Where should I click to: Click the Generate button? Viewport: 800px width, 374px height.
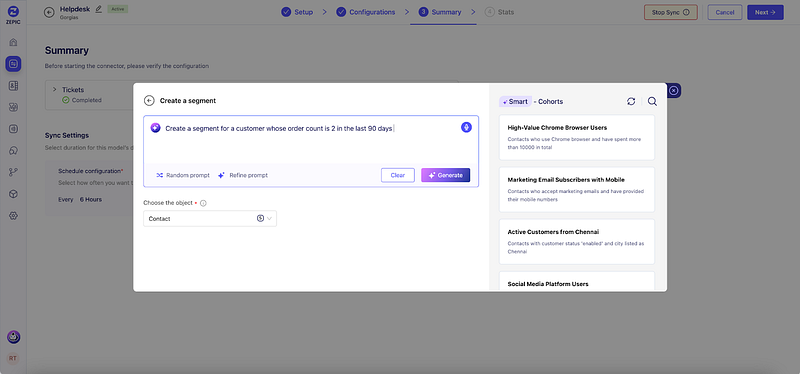click(445, 175)
